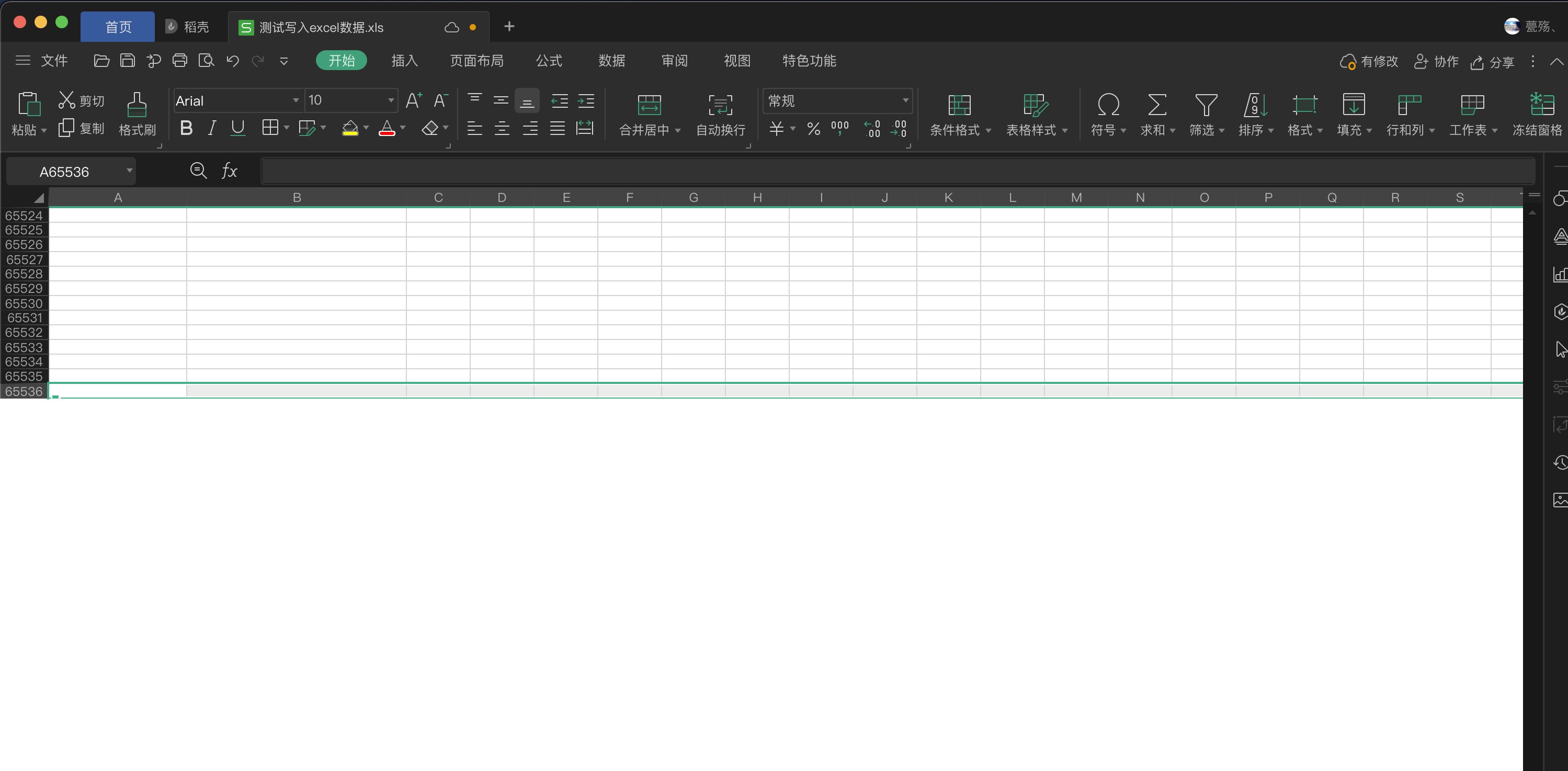Image resolution: width=1568 pixels, height=771 pixels.
Task: Expand the number format 常规 dropdown
Action: (905, 100)
